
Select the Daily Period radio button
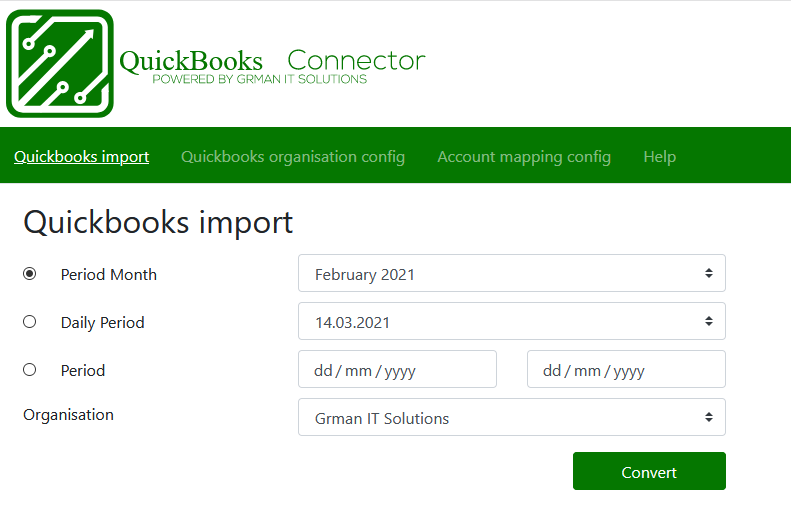point(30,322)
